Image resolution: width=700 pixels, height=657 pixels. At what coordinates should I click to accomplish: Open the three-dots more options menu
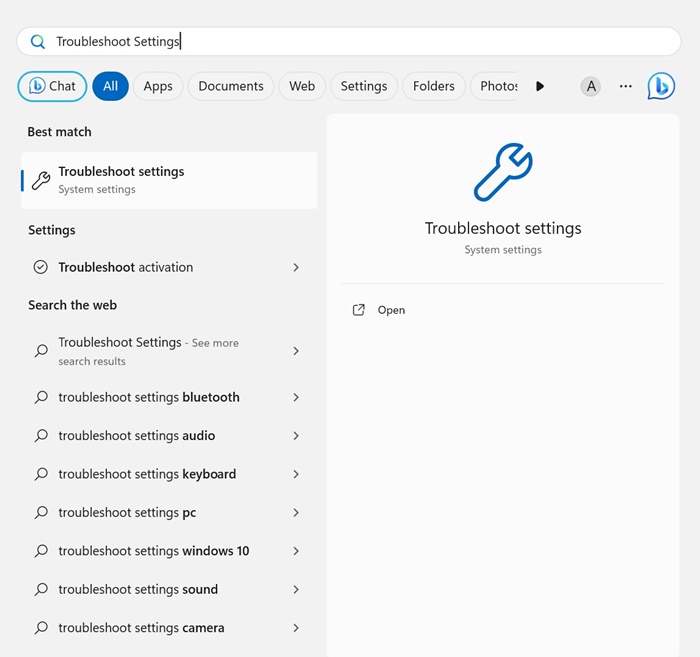626,86
